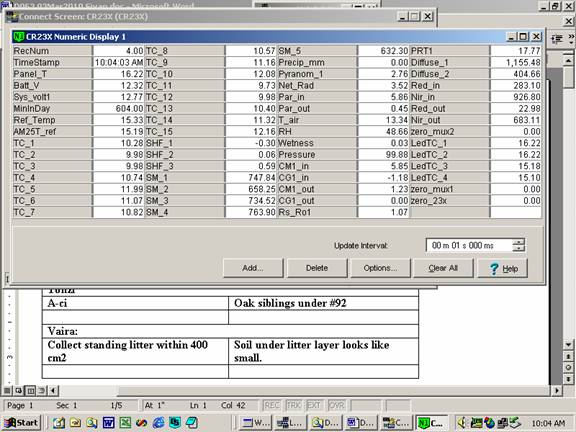Click the A-ci cell in Word table
This screenshot has height=432, width=576.
(x=135, y=303)
